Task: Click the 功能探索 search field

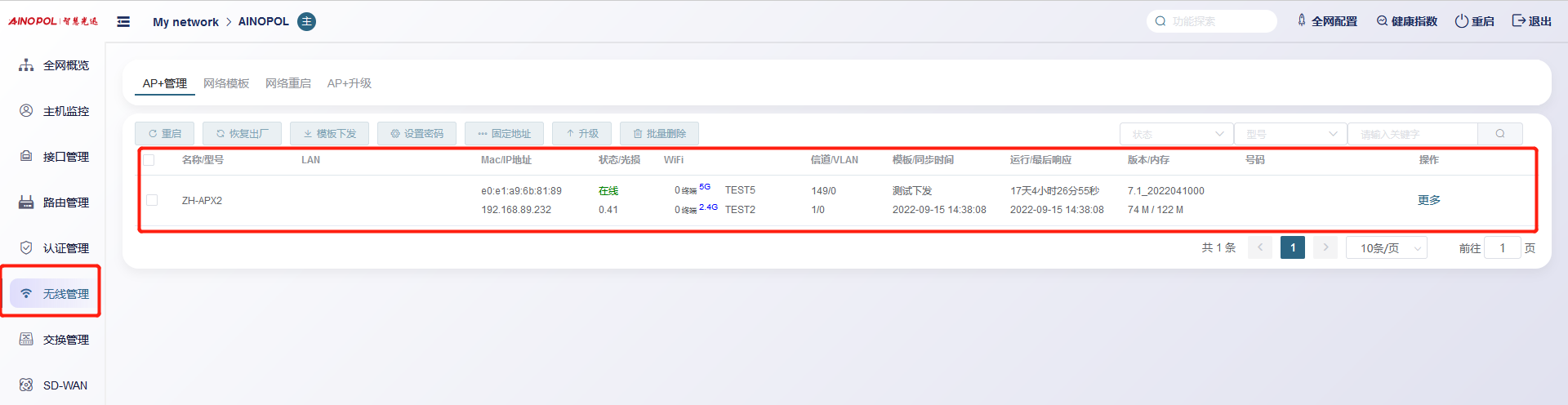Action: [1217, 21]
